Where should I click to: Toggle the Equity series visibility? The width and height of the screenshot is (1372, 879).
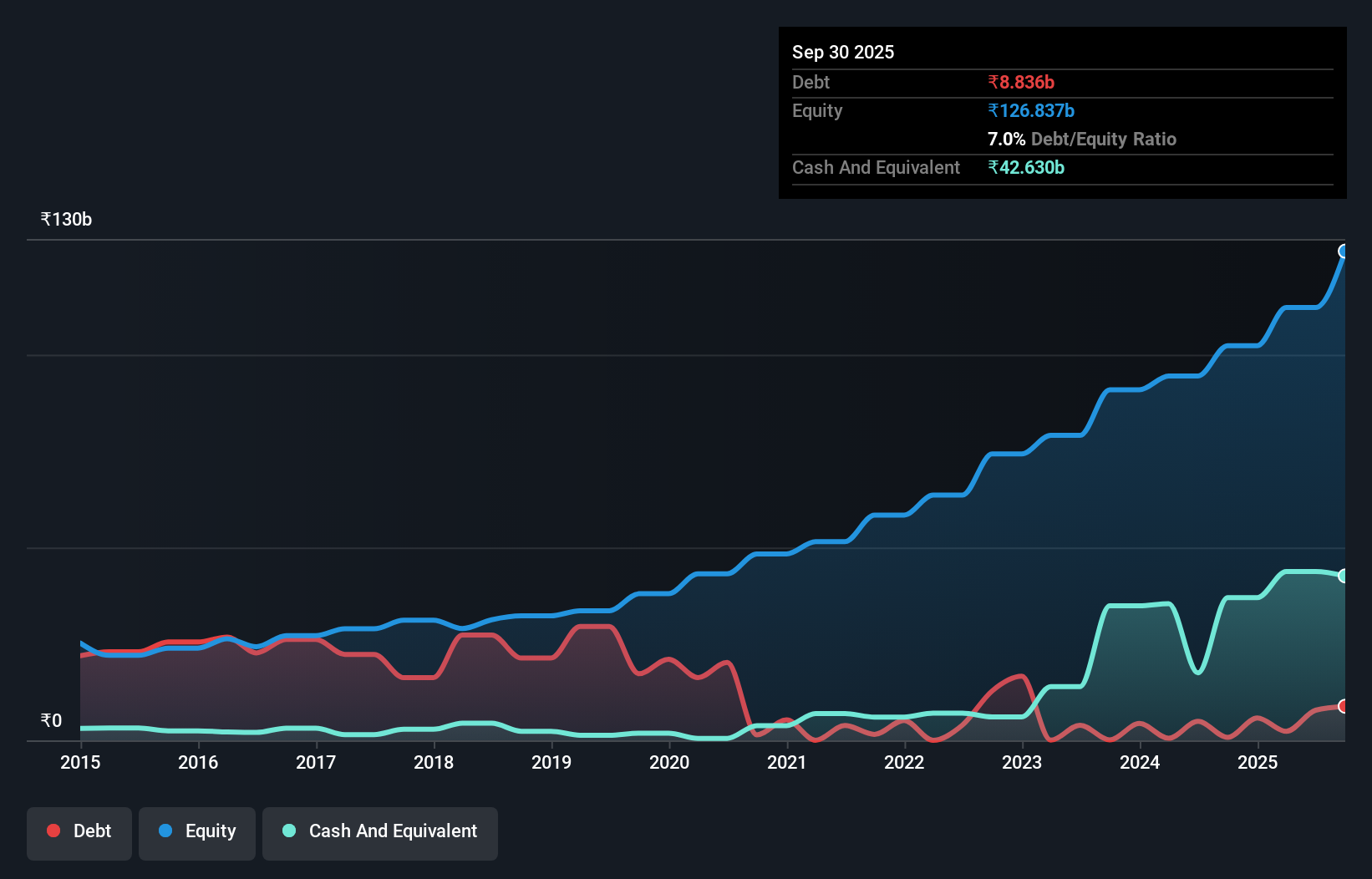point(196,831)
